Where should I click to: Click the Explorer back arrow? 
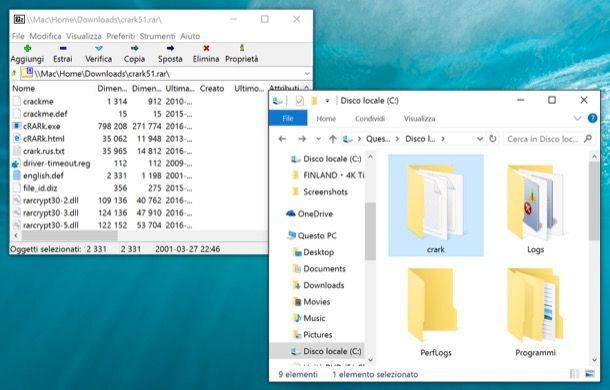pyautogui.click(x=282, y=139)
